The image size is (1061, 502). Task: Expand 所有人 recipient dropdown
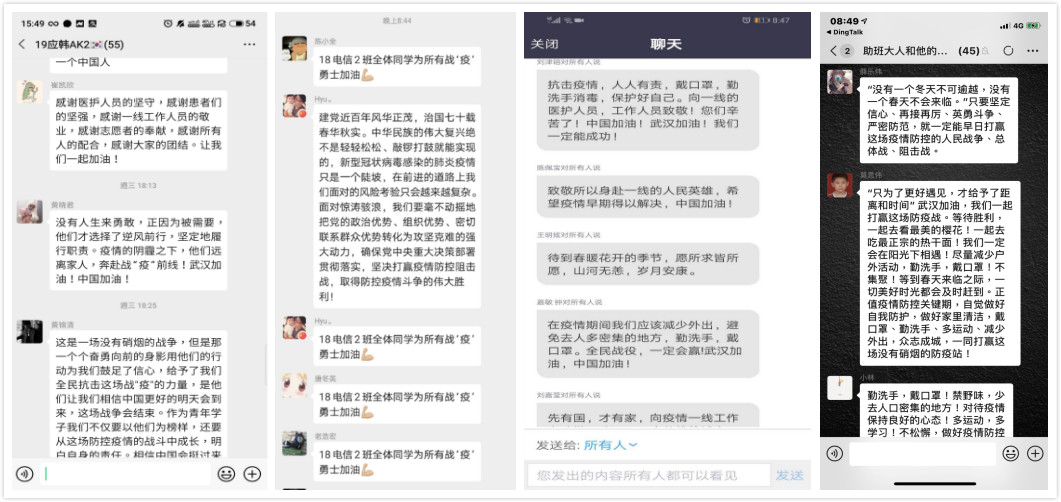(610, 445)
